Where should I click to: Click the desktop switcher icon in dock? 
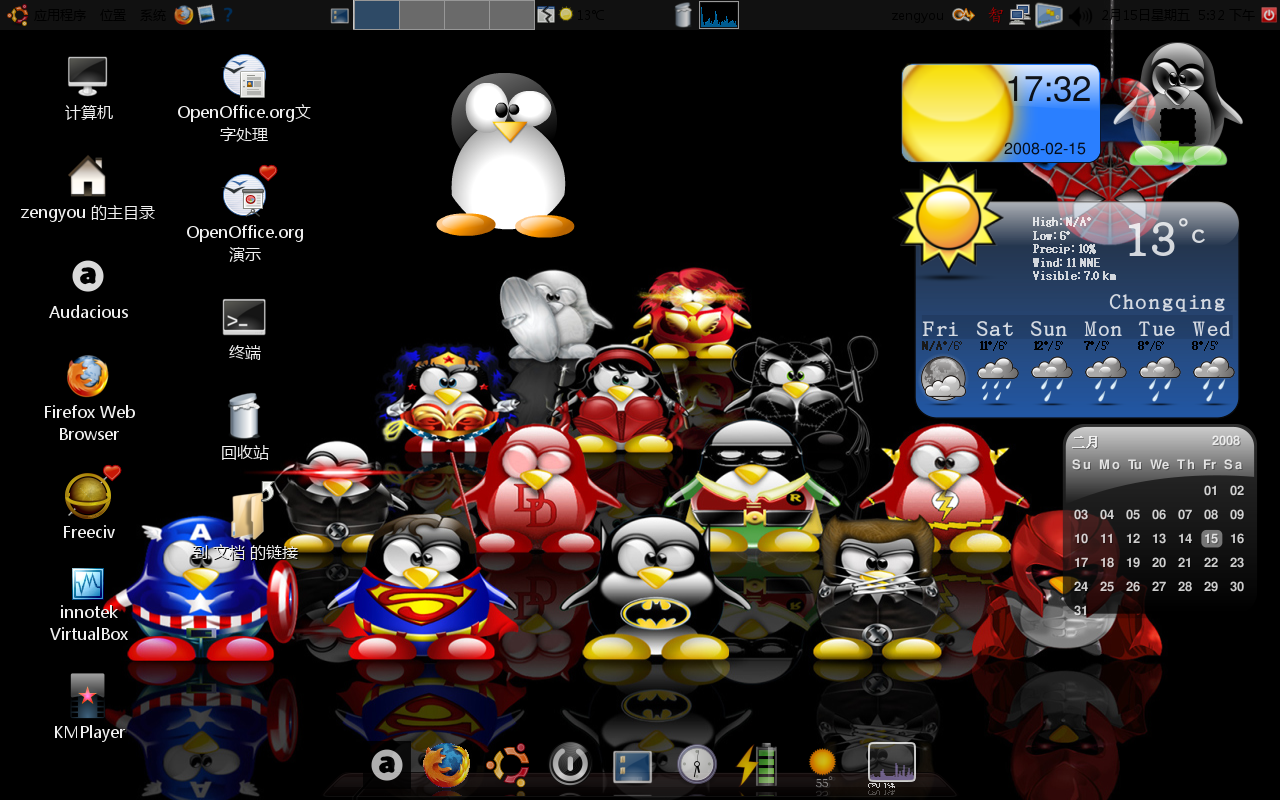pos(632,767)
